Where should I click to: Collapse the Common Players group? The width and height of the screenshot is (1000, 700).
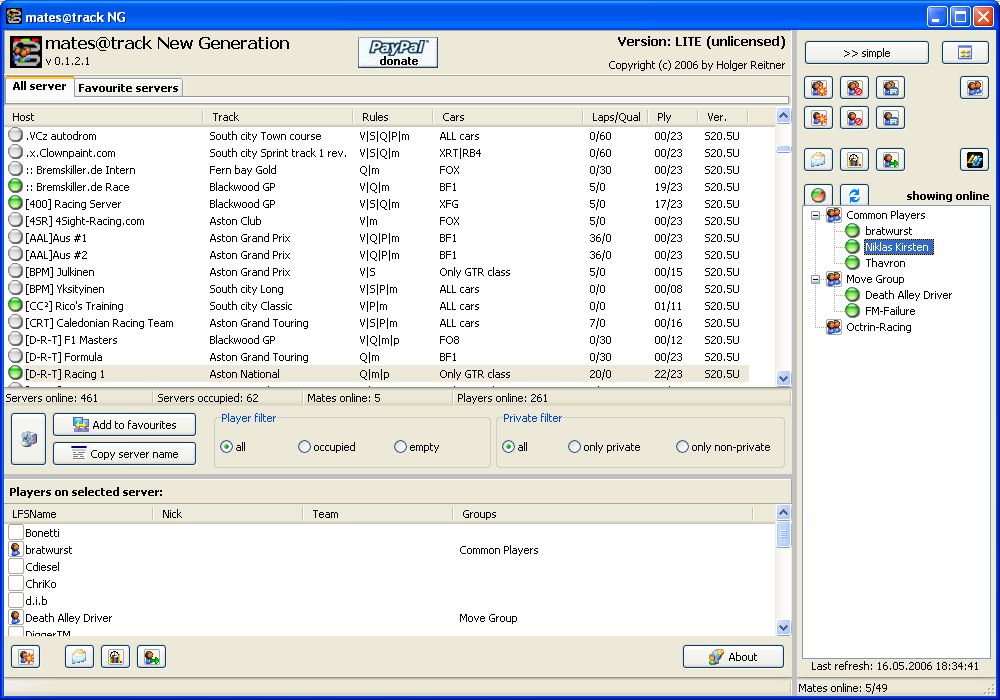coord(815,215)
